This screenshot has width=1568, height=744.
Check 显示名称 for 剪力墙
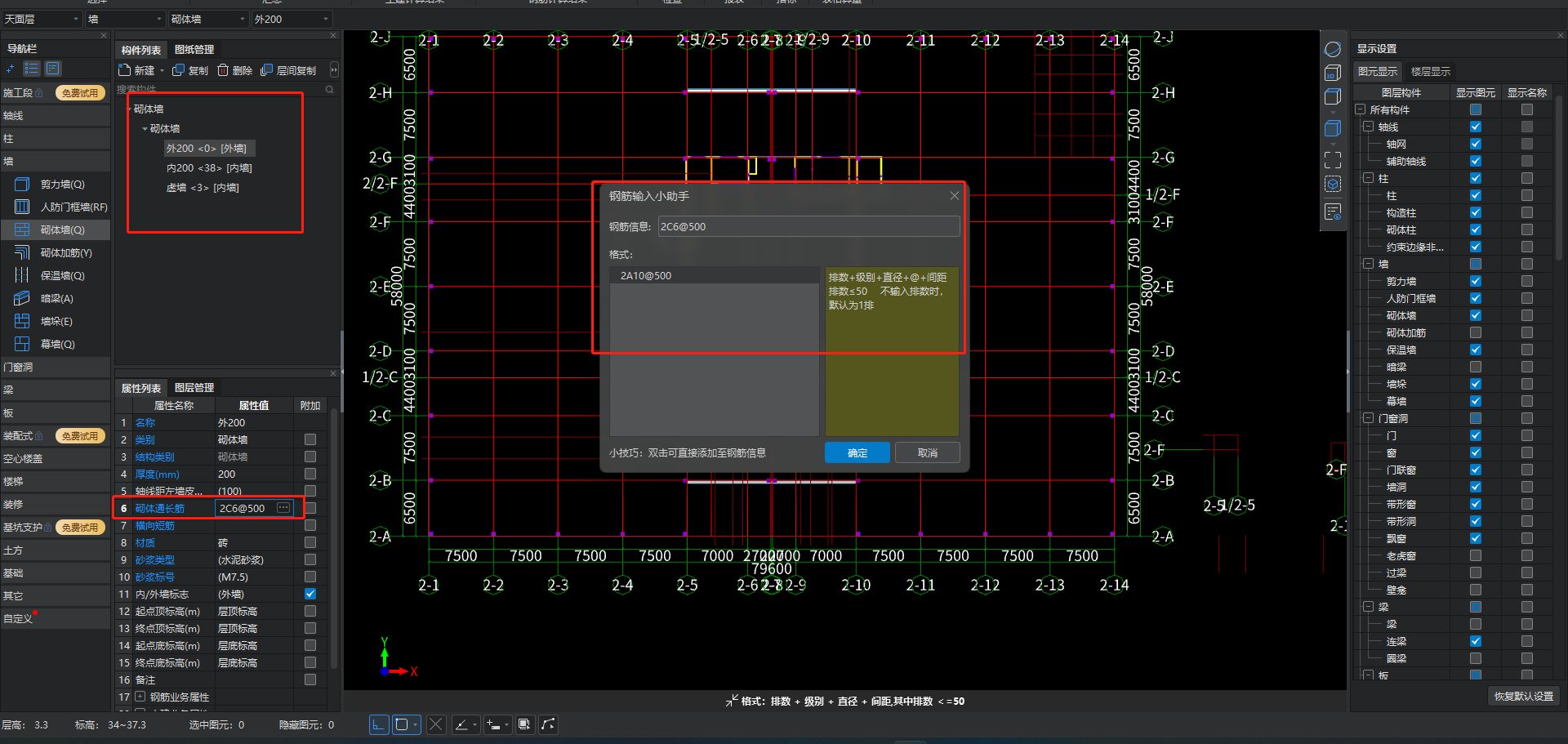[x=1527, y=281]
